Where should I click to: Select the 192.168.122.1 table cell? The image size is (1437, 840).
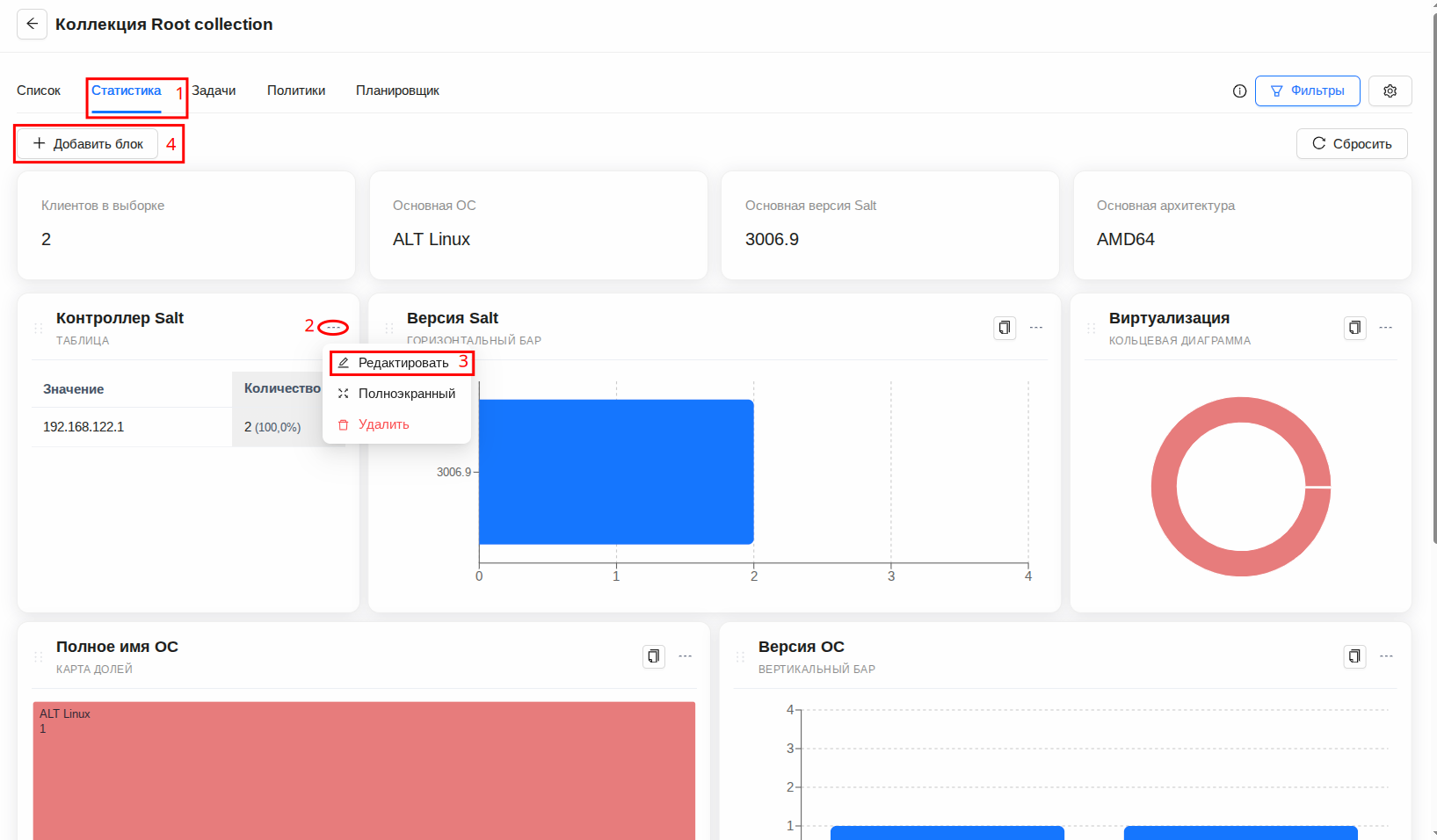pyautogui.click(x=132, y=427)
